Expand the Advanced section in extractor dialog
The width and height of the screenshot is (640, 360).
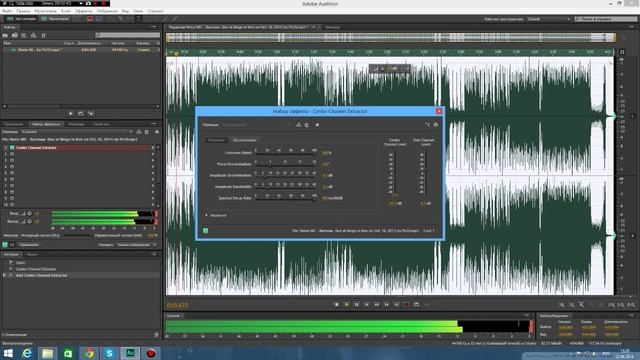[207, 215]
